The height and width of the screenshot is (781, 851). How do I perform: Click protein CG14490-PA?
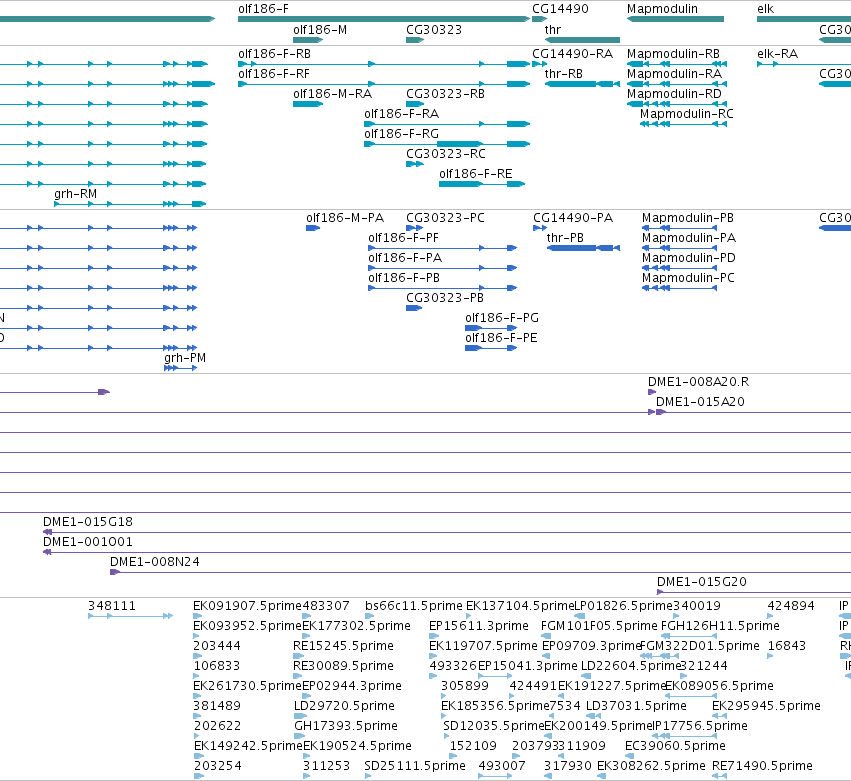(573, 218)
